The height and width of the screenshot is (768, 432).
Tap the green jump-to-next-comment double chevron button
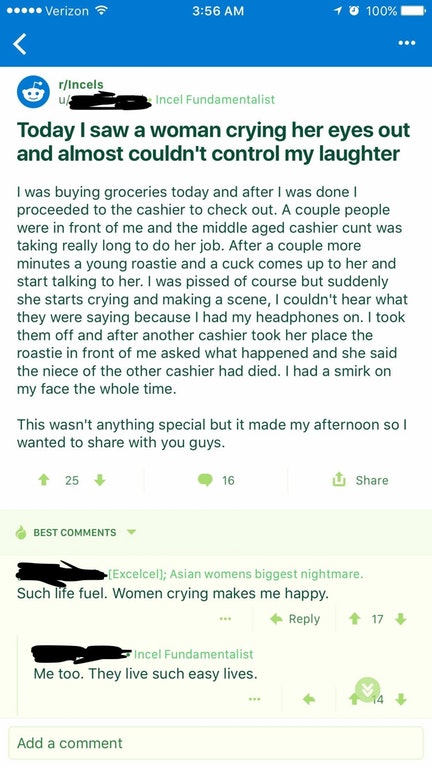tap(367, 689)
